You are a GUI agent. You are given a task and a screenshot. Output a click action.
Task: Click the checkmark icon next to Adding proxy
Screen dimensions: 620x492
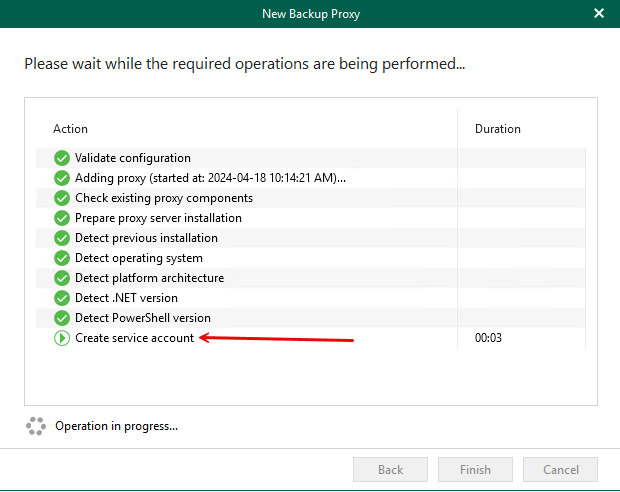[x=62, y=178]
